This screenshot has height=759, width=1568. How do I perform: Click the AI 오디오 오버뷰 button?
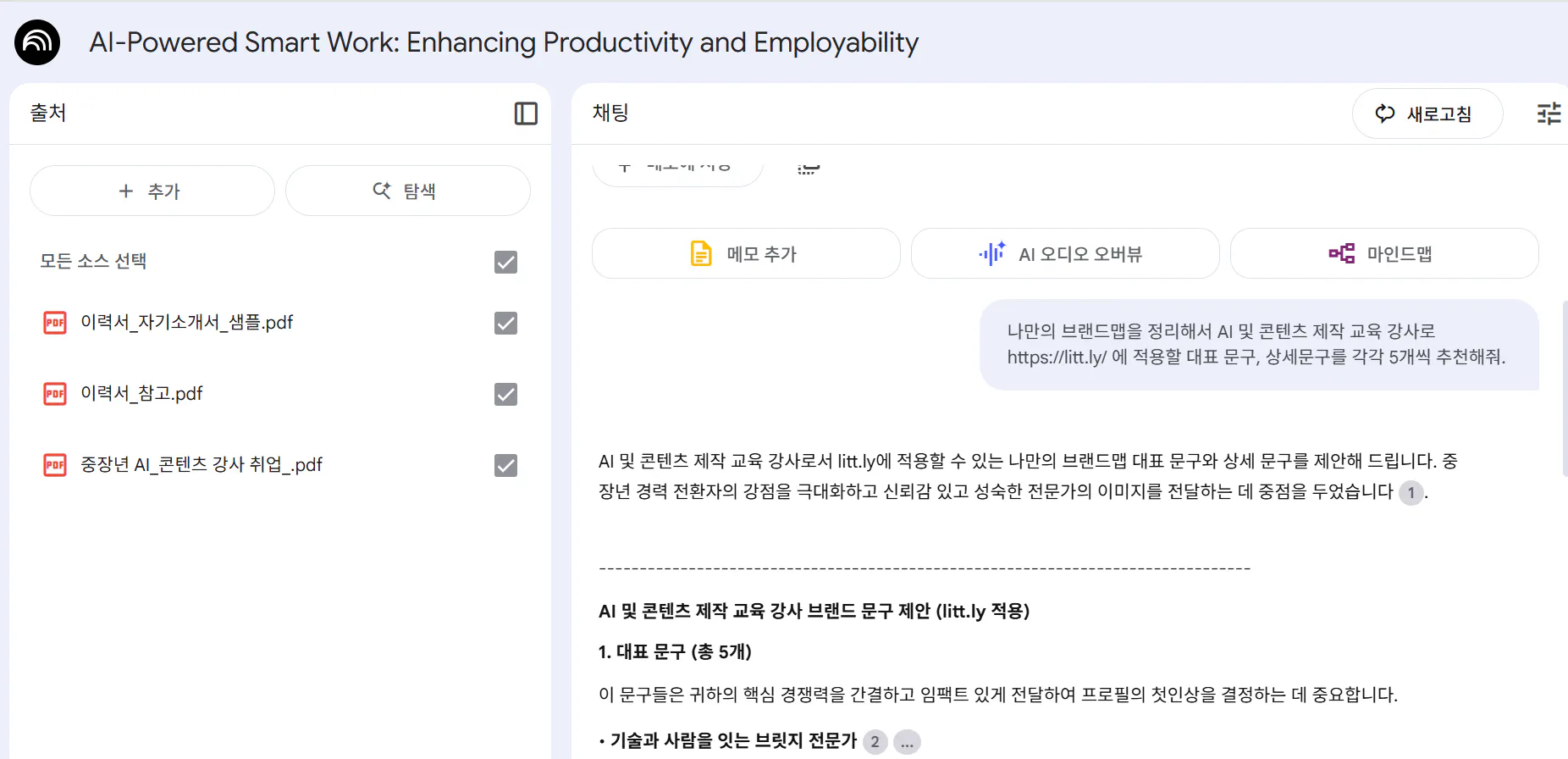[1065, 253]
